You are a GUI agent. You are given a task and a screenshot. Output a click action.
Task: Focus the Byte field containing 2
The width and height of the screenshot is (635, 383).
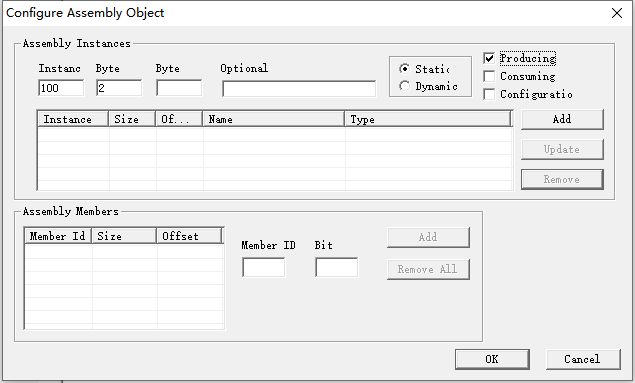click(119, 88)
